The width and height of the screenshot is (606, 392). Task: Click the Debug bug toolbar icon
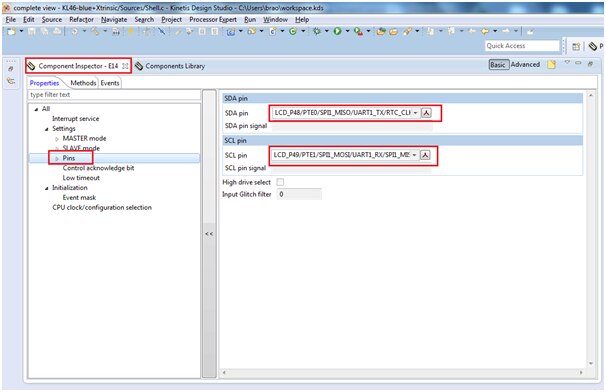click(317, 32)
